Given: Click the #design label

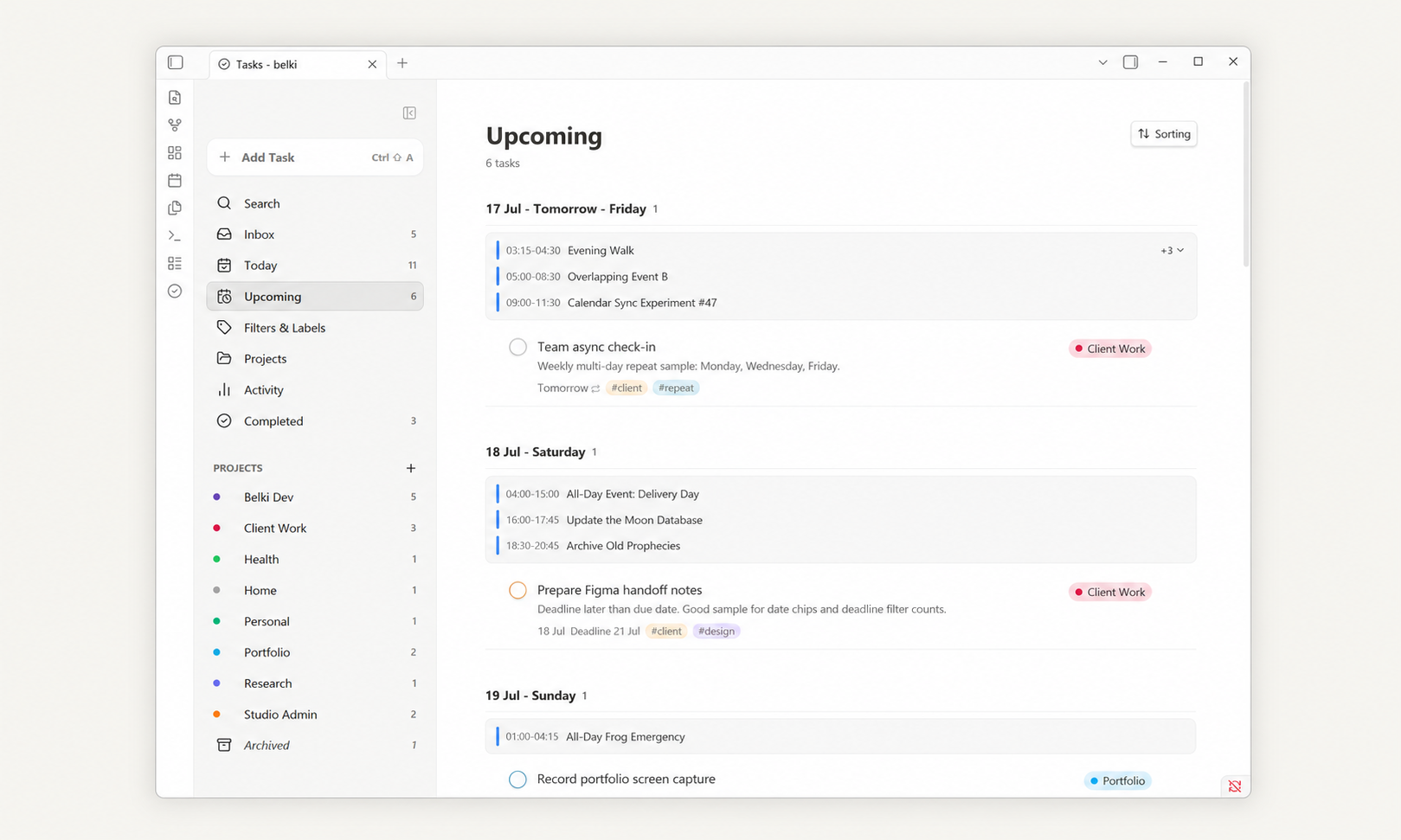Looking at the screenshot, I should tap(717, 632).
